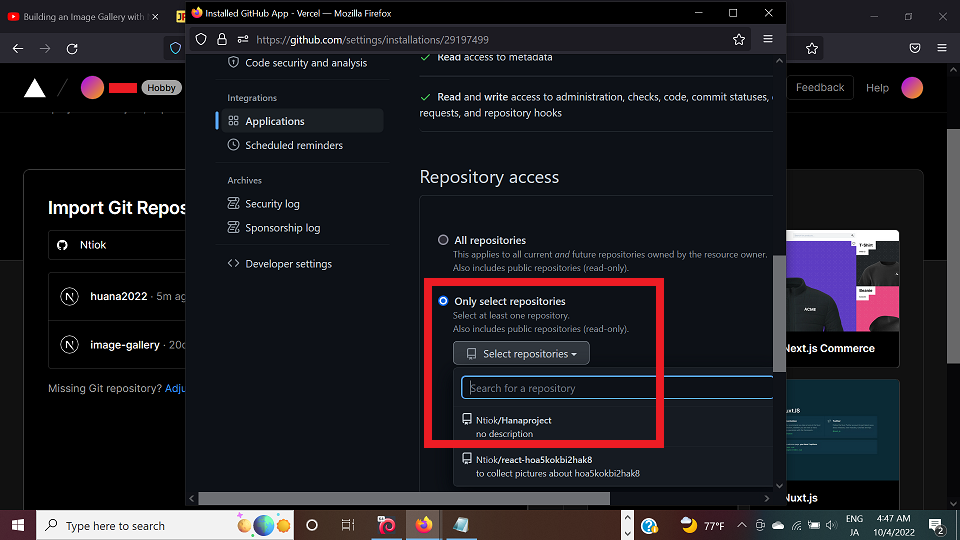The width and height of the screenshot is (960, 540).
Task: Select the All repositories radio option
Action: click(x=443, y=240)
